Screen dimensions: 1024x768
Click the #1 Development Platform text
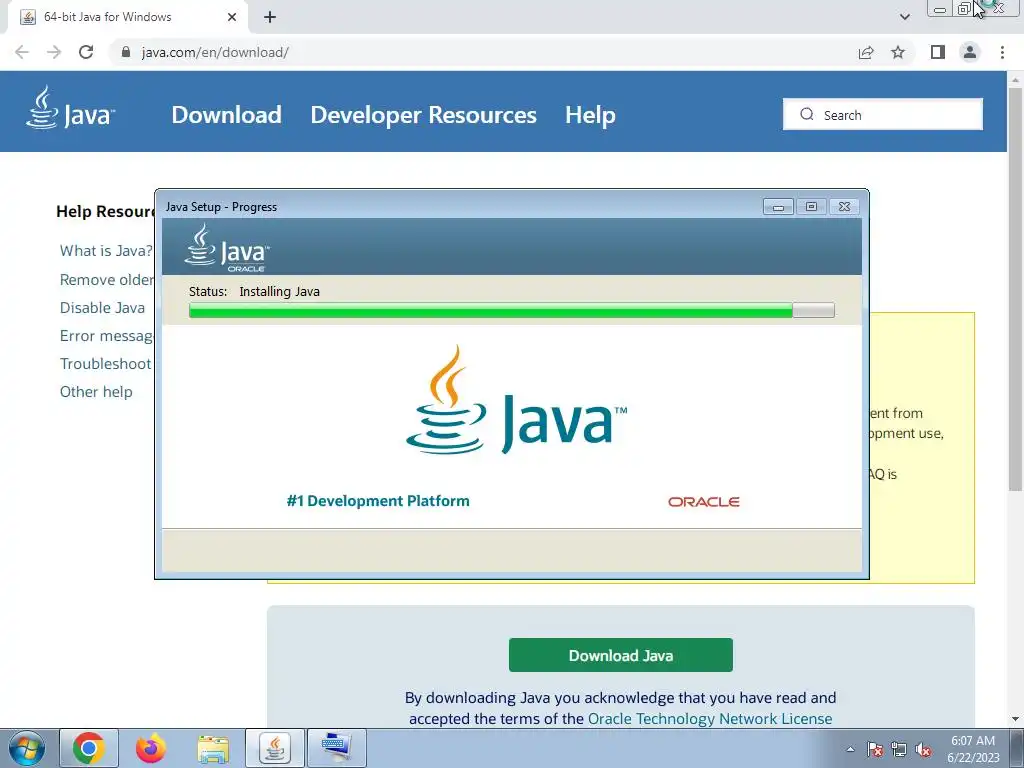pos(378,501)
